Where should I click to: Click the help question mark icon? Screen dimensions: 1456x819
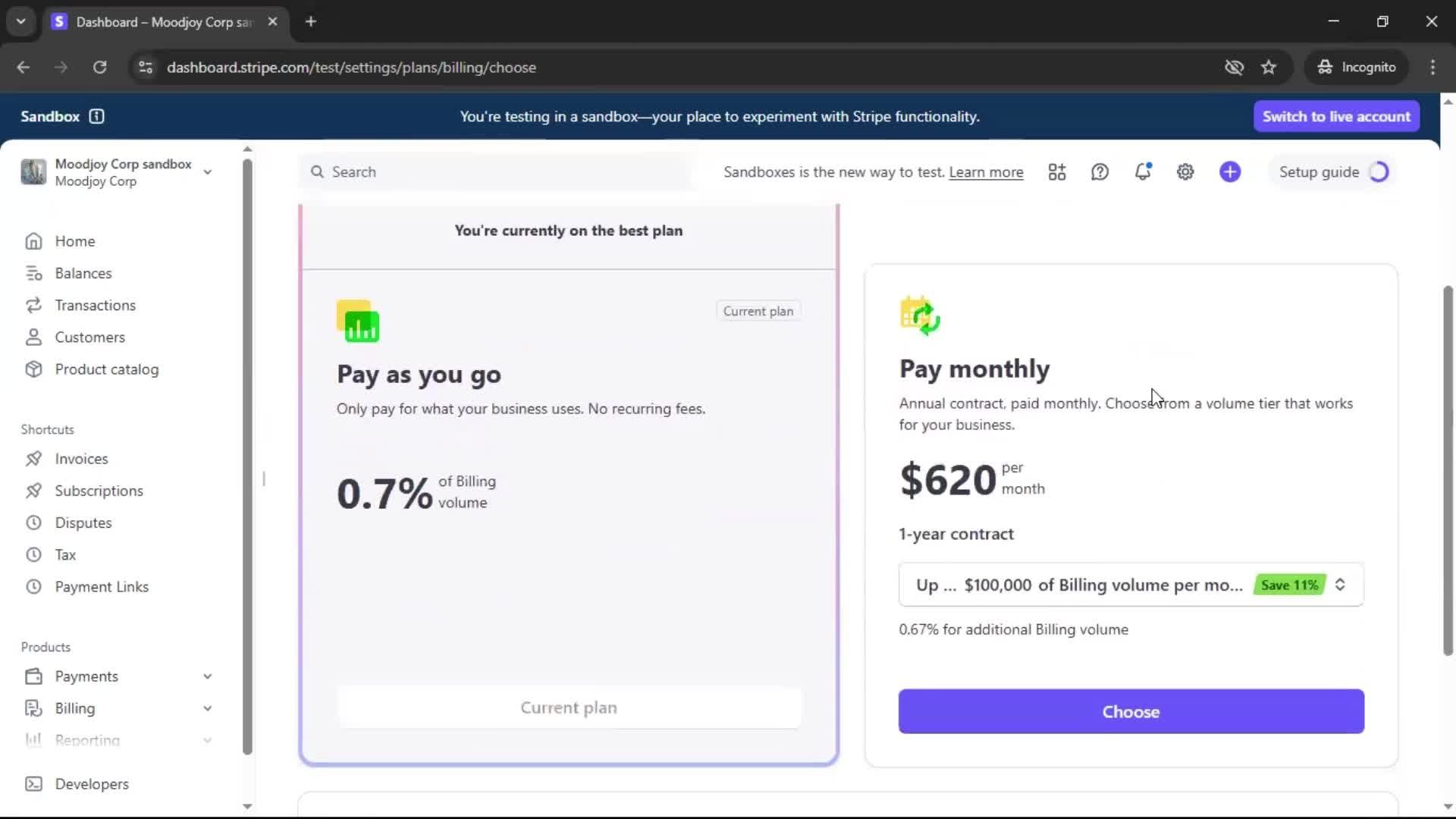tap(1100, 172)
